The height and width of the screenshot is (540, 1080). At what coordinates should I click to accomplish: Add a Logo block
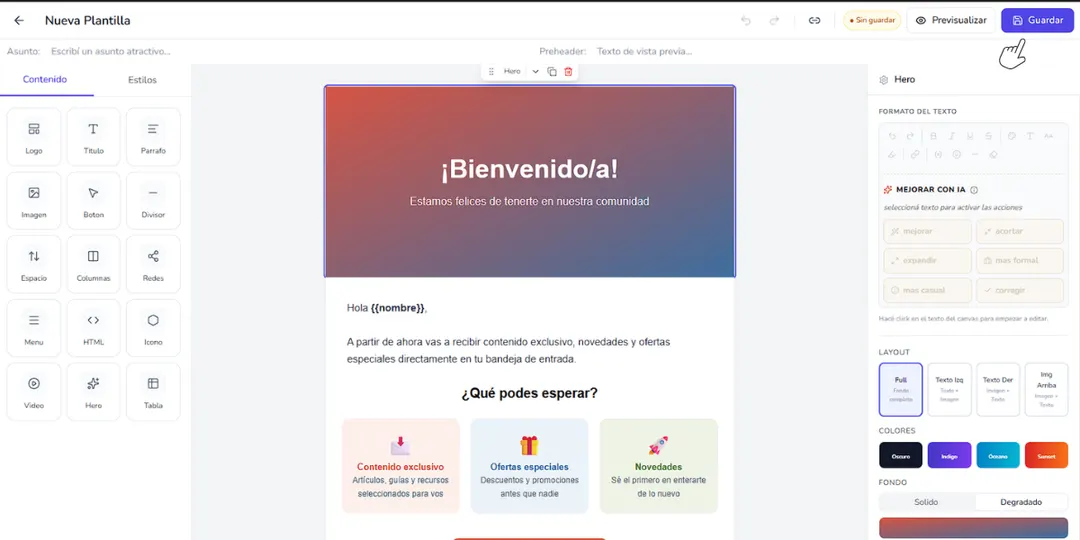tap(34, 137)
